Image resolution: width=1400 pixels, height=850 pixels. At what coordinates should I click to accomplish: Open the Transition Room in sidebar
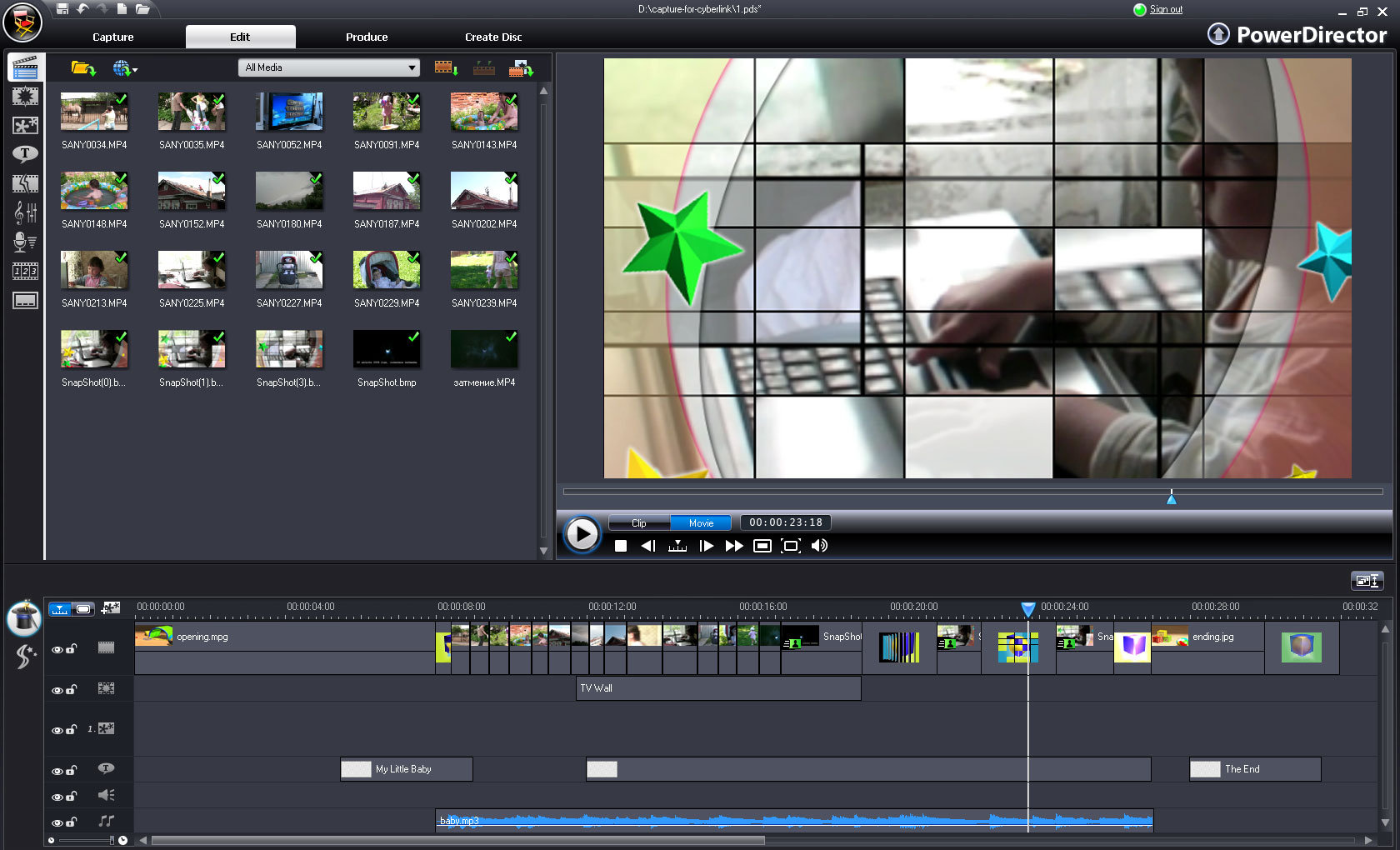(25, 183)
